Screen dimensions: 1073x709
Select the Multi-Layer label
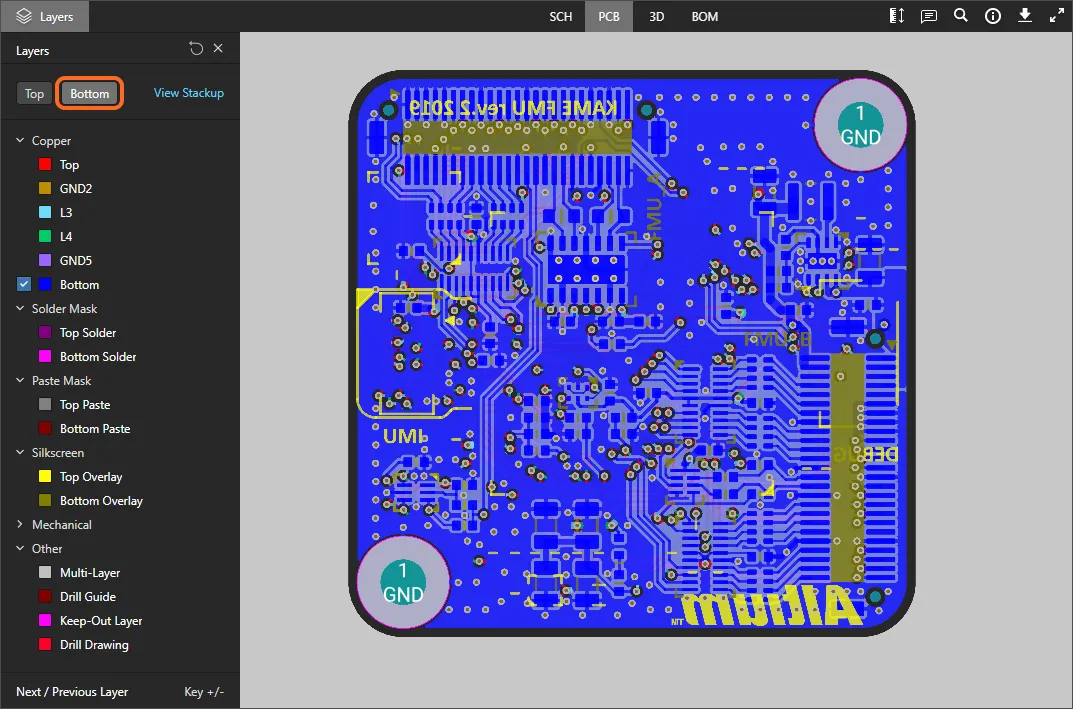(90, 572)
